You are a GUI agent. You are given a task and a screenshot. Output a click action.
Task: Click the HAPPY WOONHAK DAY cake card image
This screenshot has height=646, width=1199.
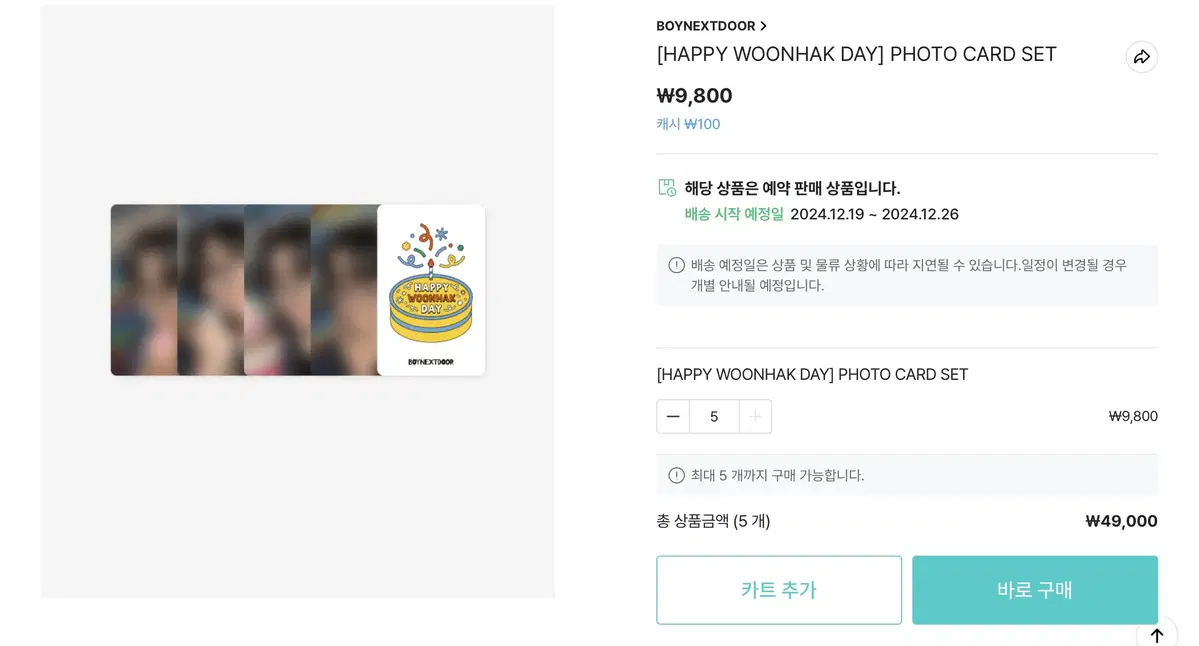click(431, 290)
